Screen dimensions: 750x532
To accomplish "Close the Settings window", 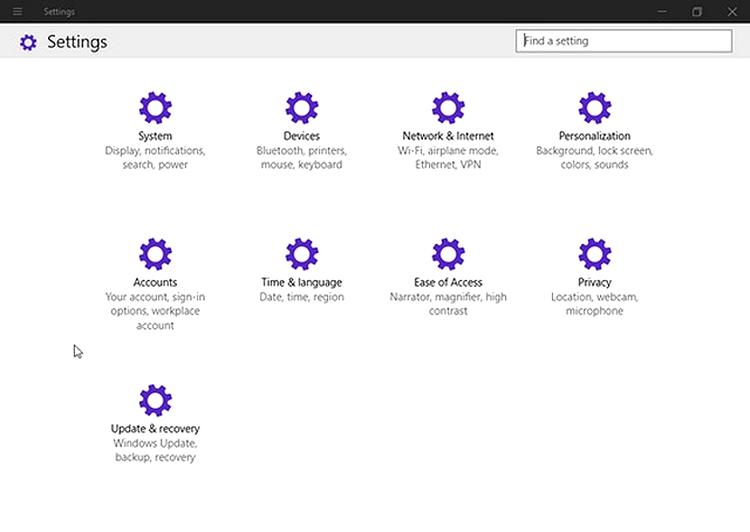I will click(732, 11).
